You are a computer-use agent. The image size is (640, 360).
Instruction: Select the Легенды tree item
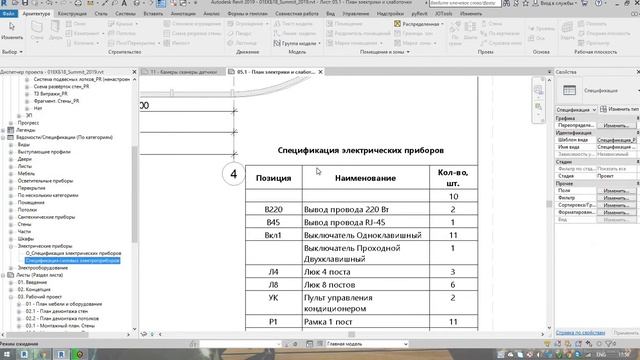point(25,130)
